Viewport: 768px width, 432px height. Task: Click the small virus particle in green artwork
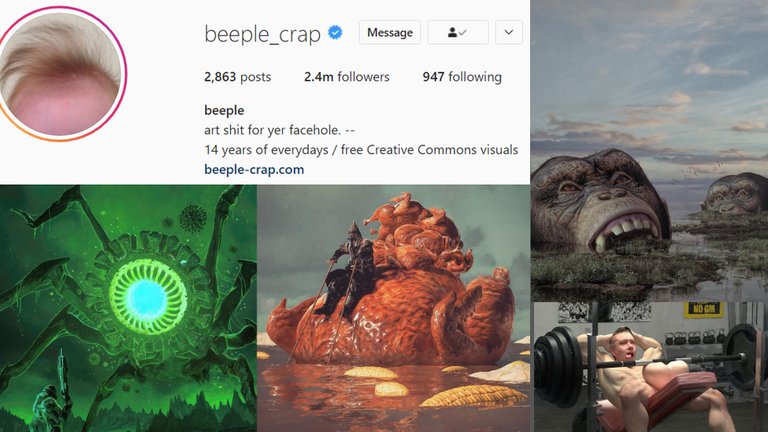(x=193, y=218)
